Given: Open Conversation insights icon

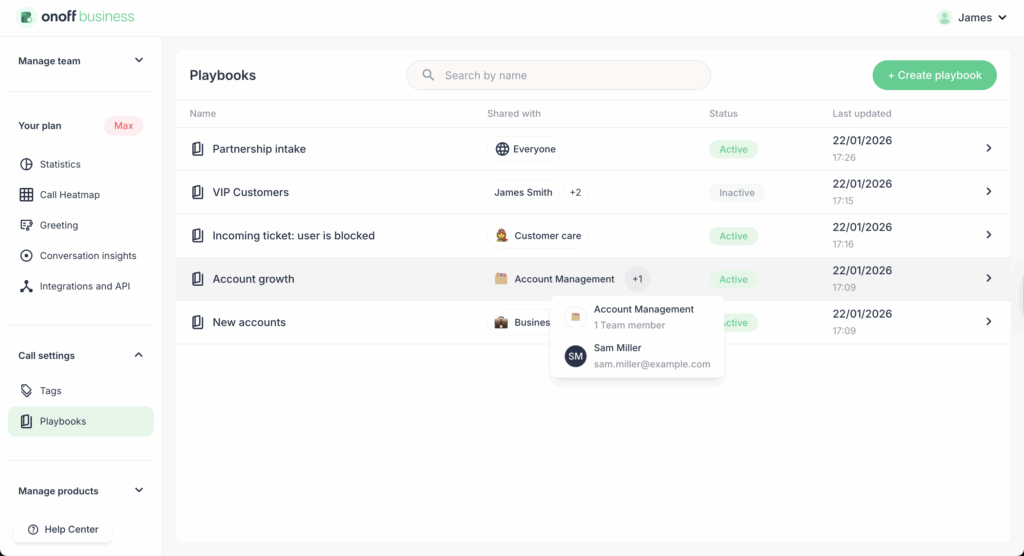Looking at the screenshot, I should pyautogui.click(x=27, y=256).
